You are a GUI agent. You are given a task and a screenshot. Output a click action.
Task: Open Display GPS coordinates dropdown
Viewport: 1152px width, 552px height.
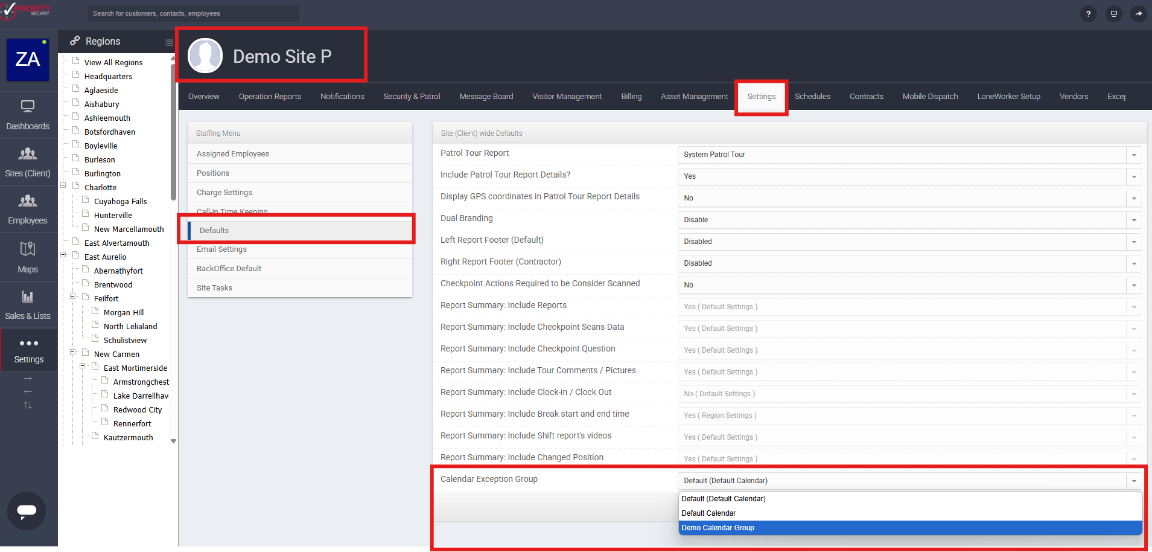coord(910,198)
